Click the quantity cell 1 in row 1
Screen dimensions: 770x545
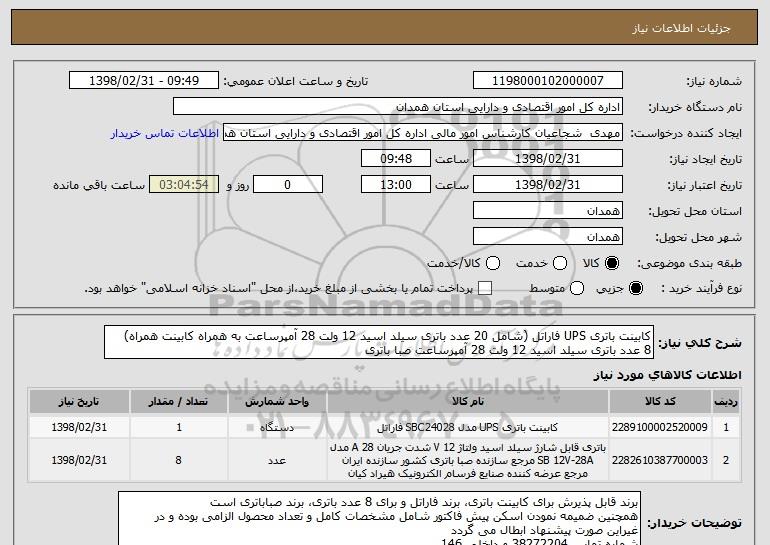pyautogui.click(x=179, y=427)
